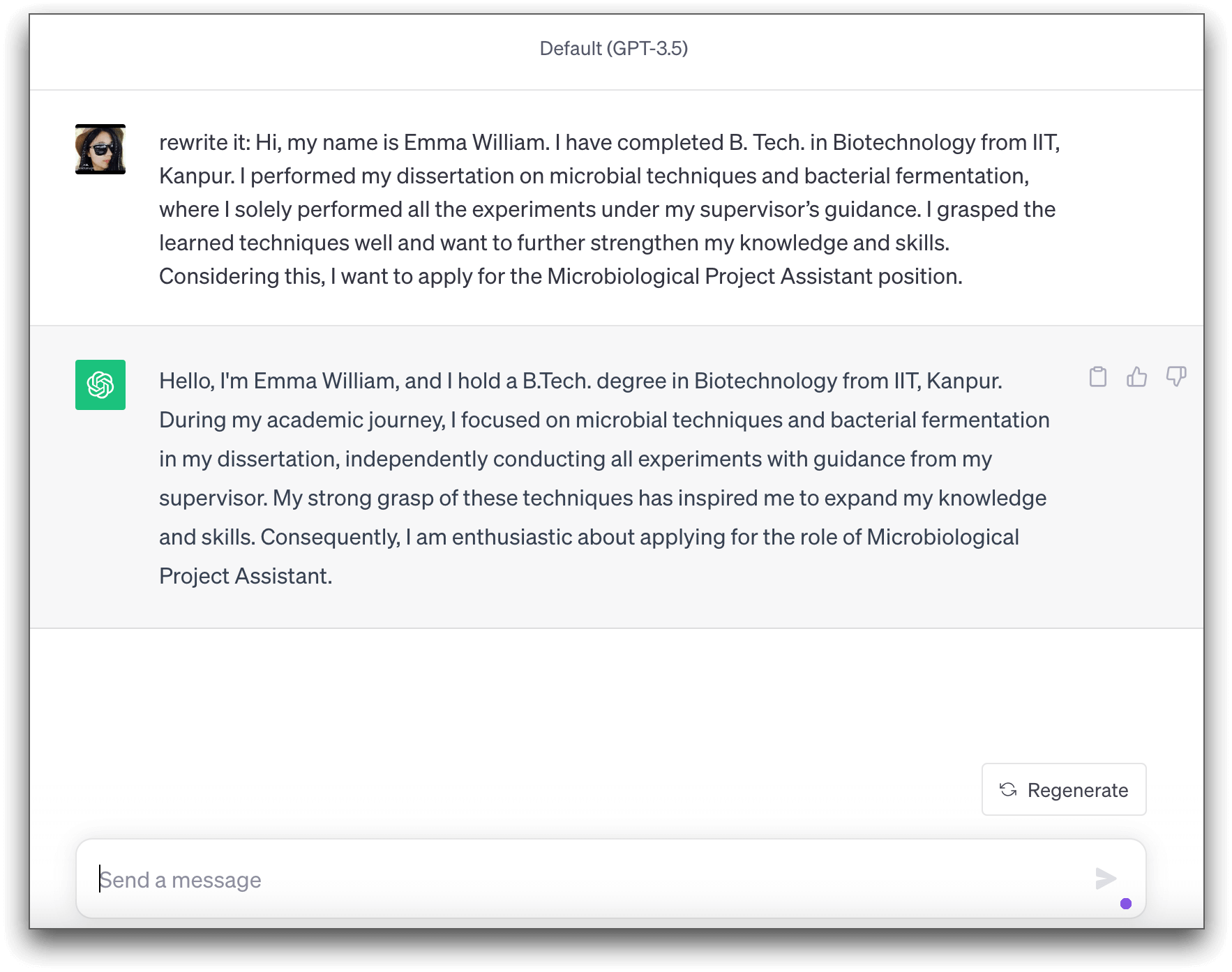
Task: Click the user line starting "learned techniques well"
Action: click(x=555, y=243)
